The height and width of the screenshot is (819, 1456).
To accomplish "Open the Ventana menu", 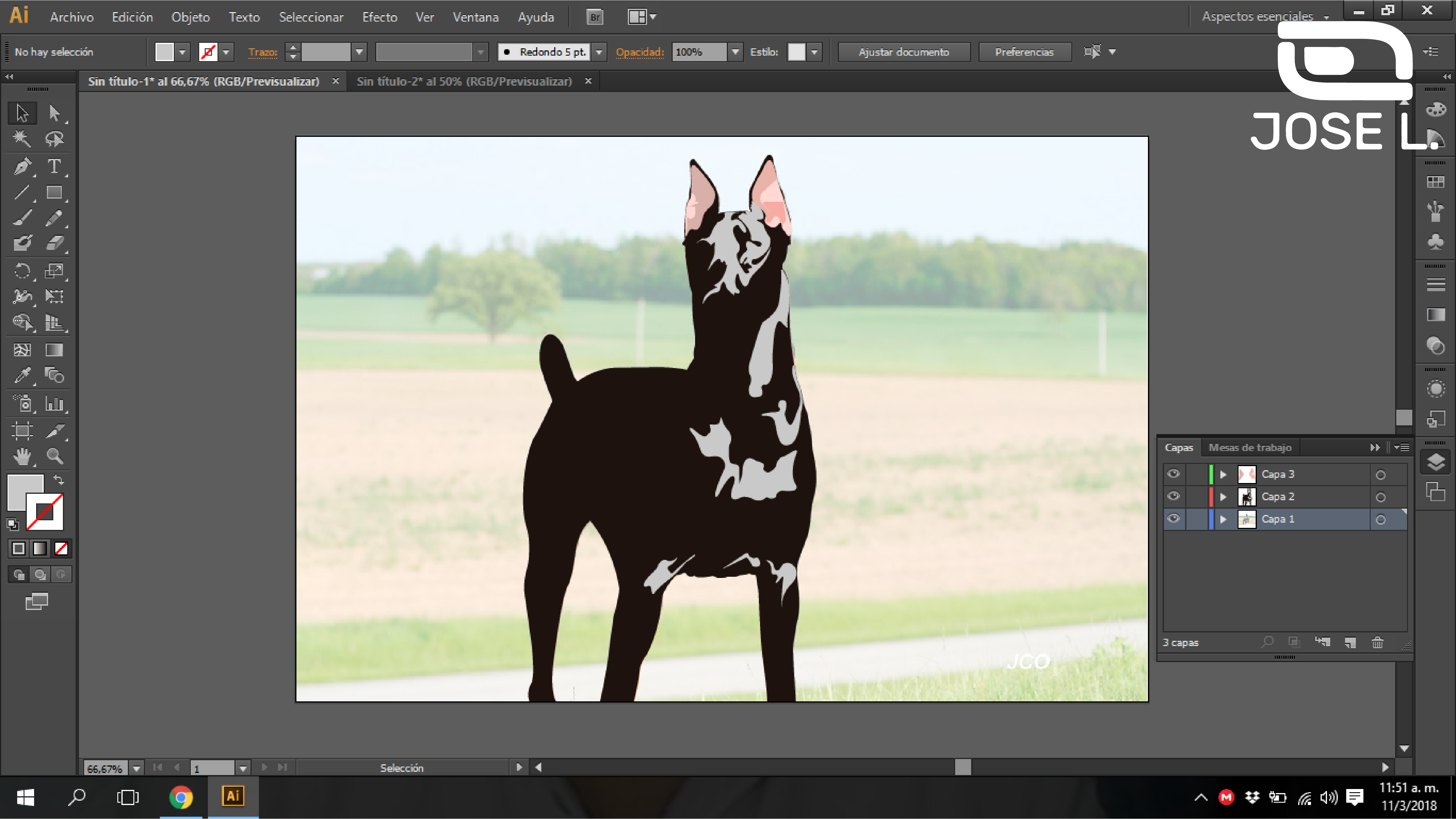I will tap(475, 17).
